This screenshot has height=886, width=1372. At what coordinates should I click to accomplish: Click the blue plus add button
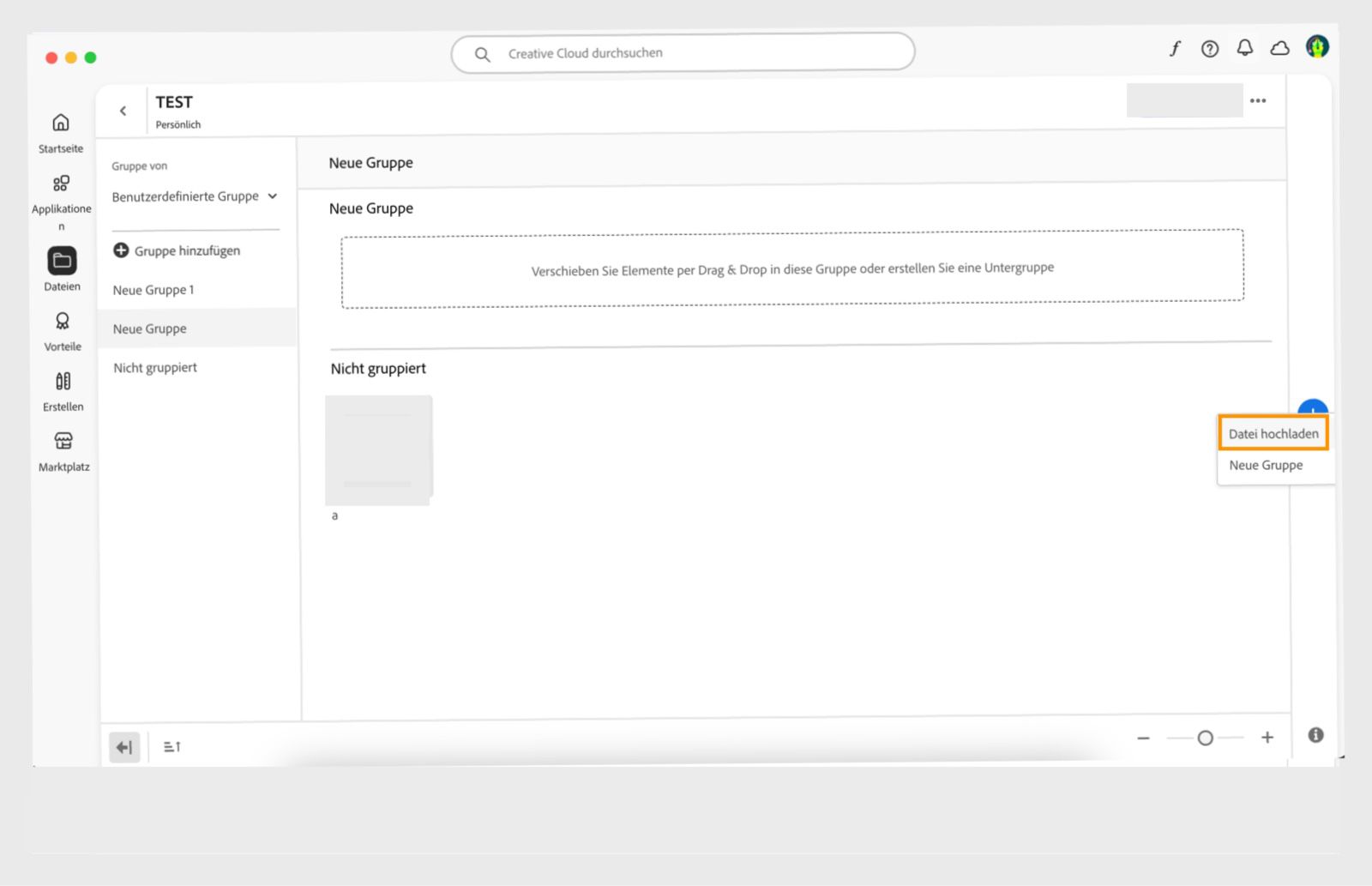(1313, 407)
